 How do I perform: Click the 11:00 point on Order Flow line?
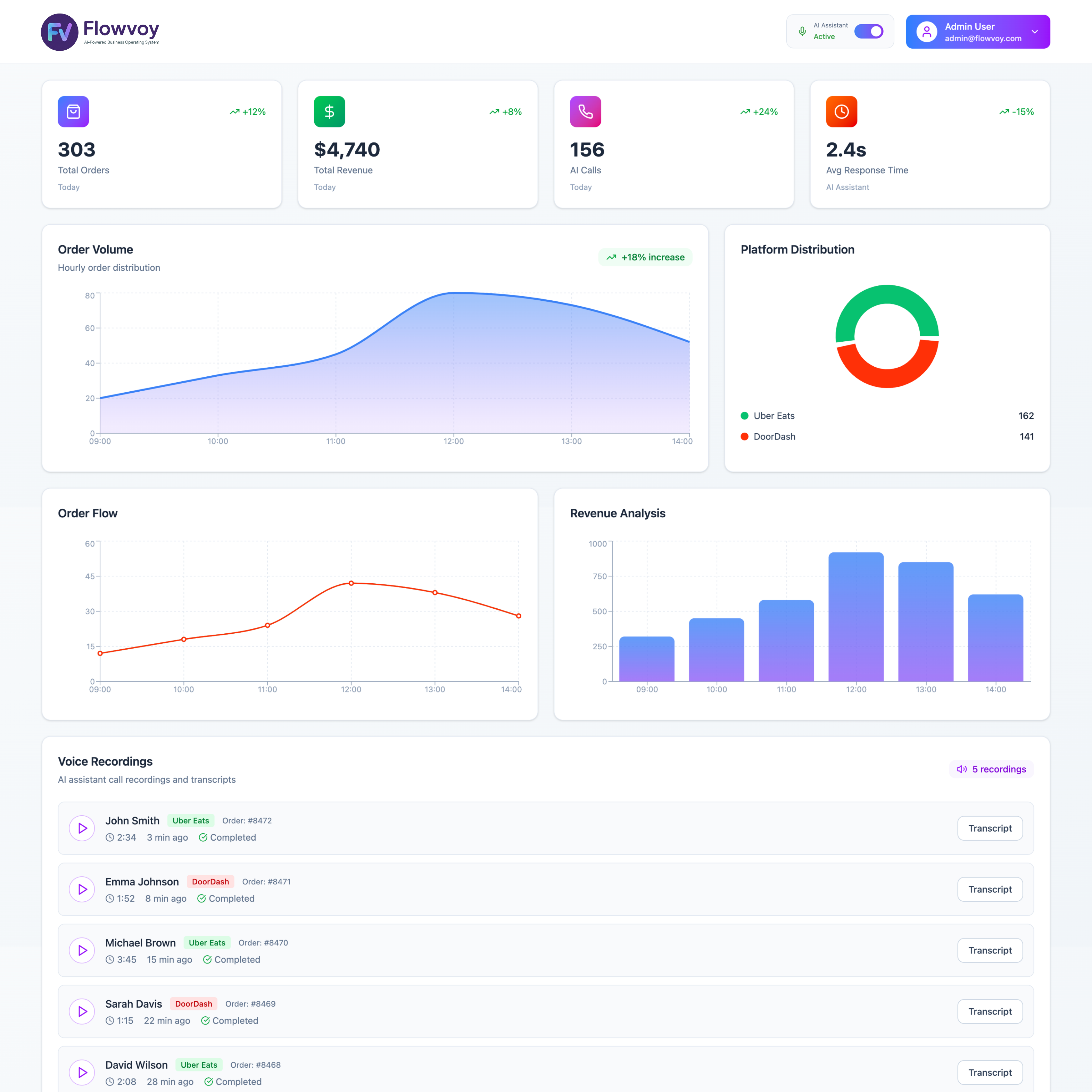tap(267, 626)
